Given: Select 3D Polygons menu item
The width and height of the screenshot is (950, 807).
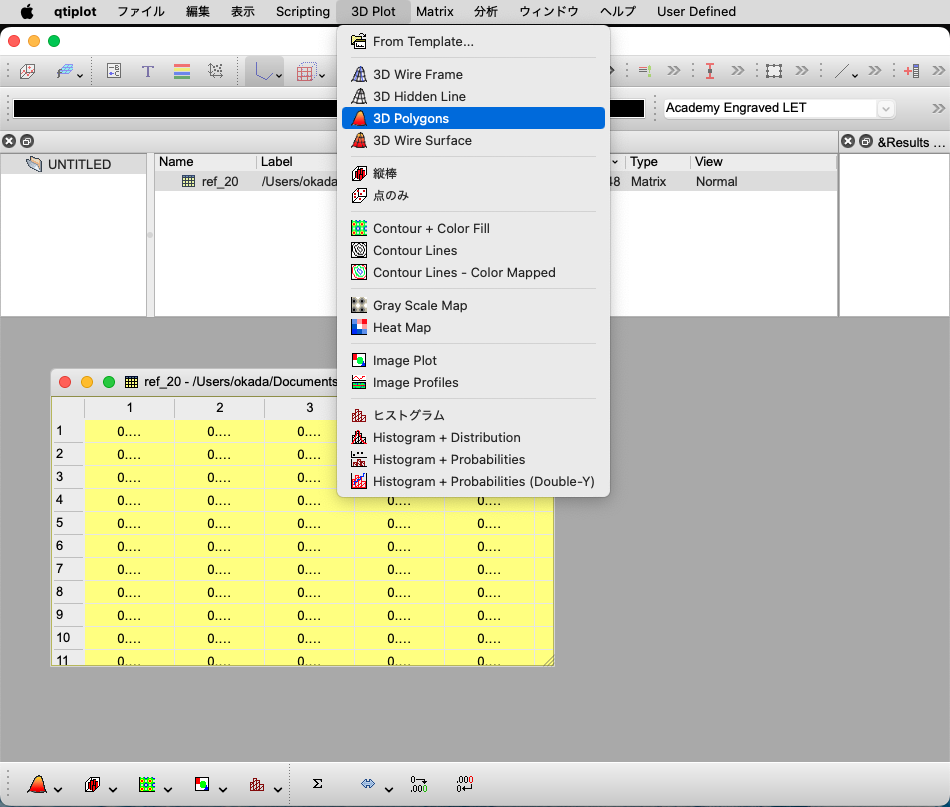Looking at the screenshot, I should point(473,118).
